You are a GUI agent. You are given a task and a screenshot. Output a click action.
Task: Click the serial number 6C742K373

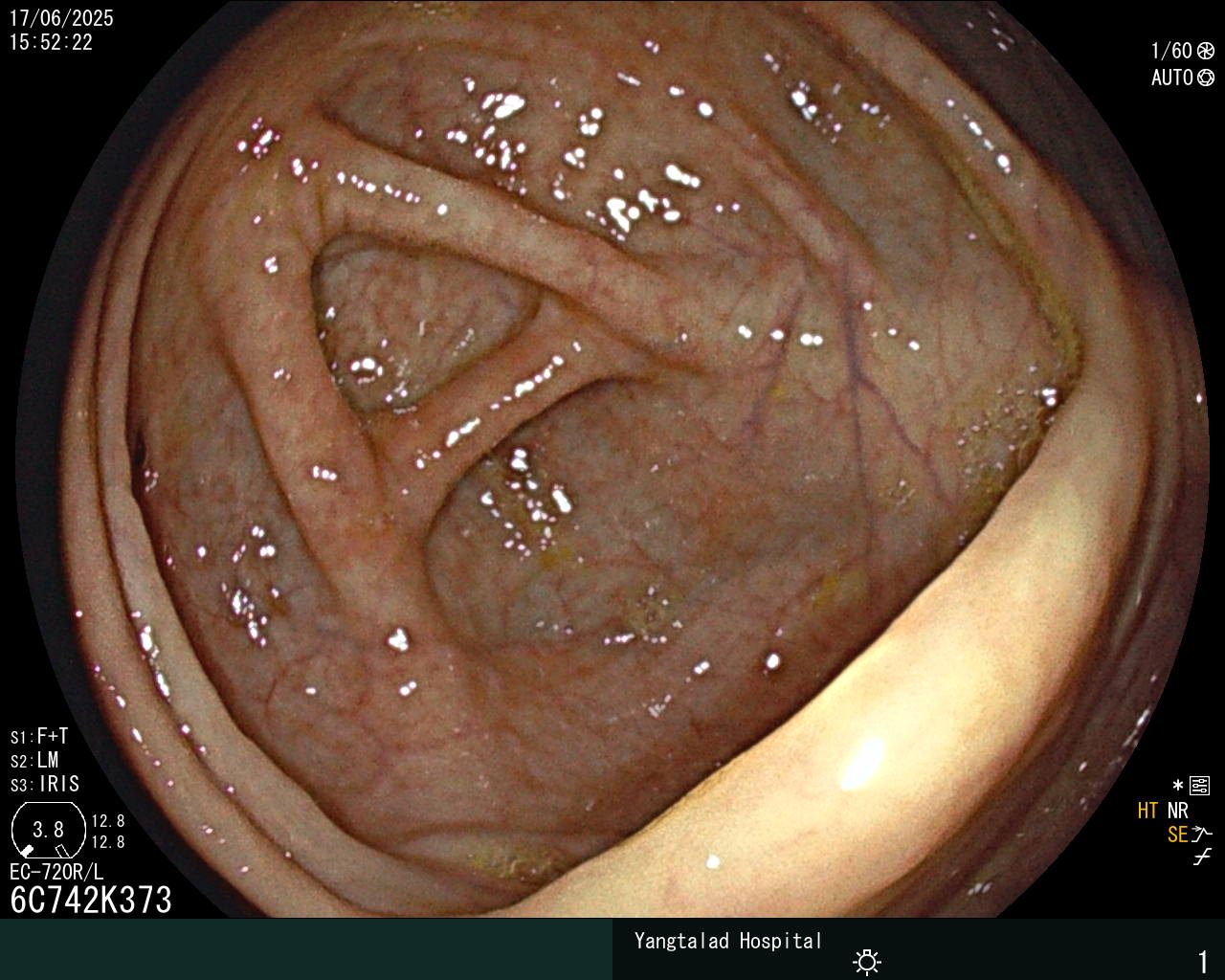pyautogui.click(x=91, y=900)
